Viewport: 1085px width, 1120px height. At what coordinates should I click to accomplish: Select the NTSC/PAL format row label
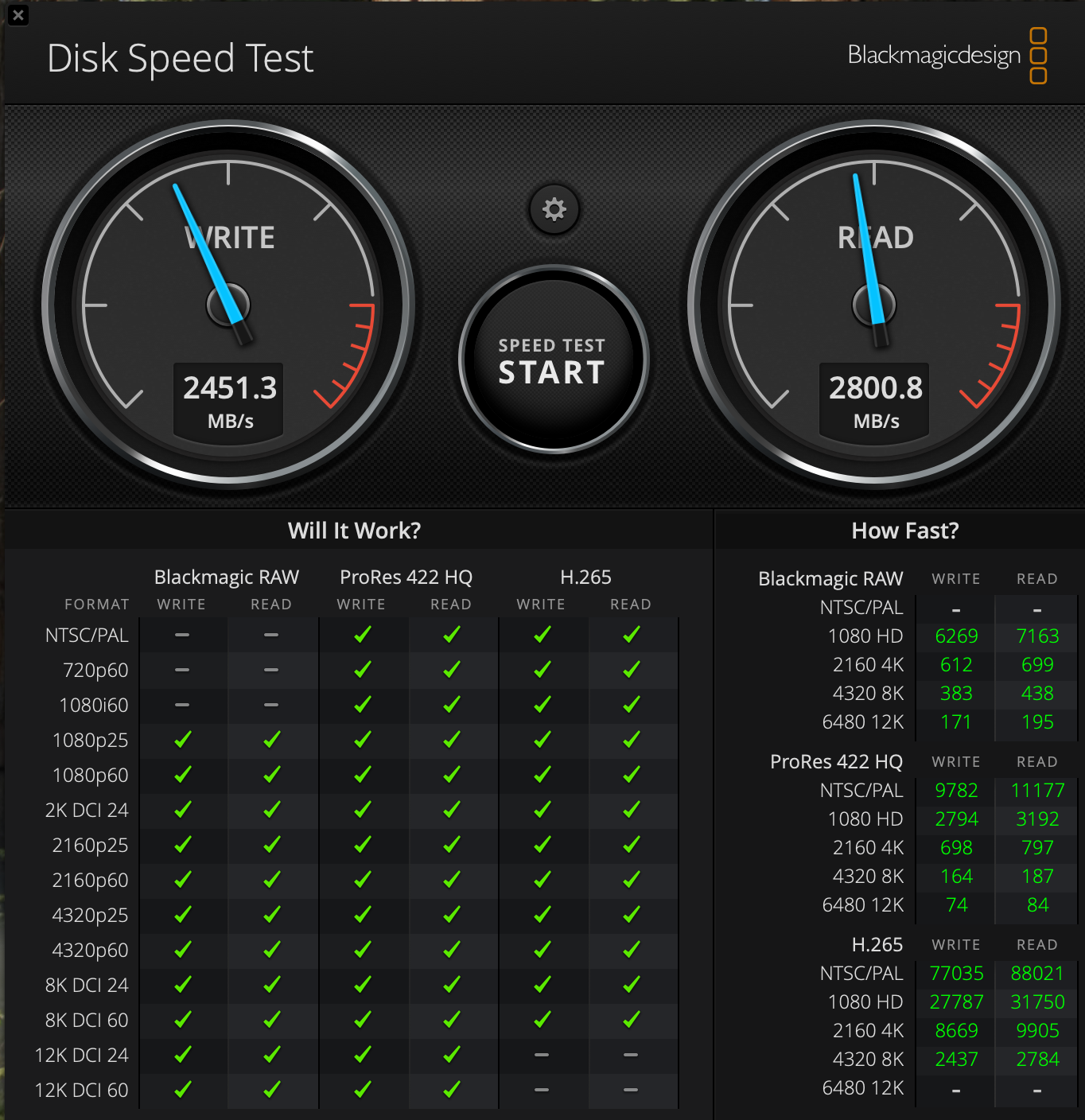(x=87, y=636)
